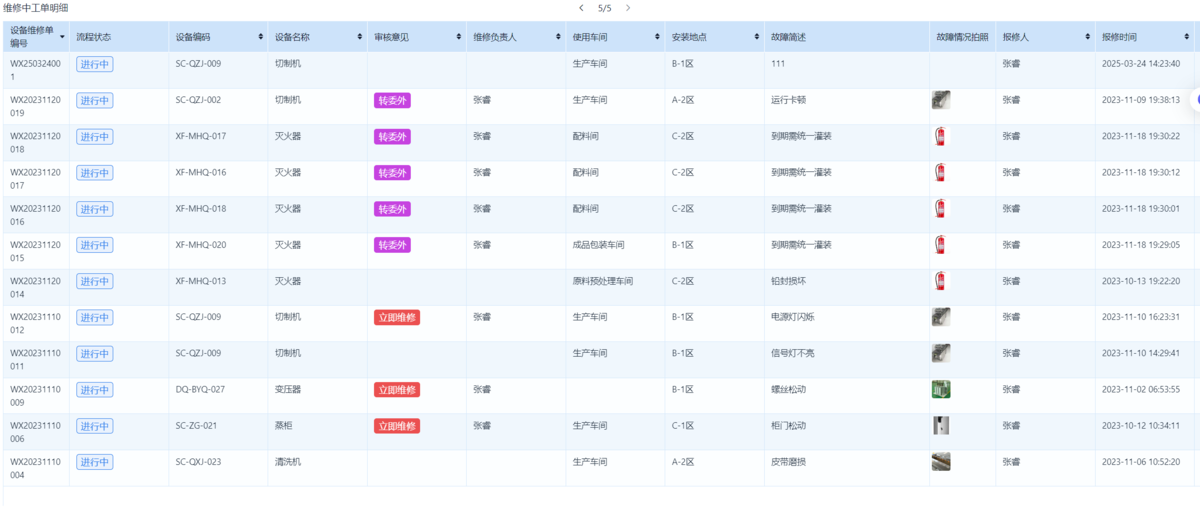Viewport: 1200px width, 507px height.
Task: Select order number WX20231110004 cell
Action: [x=36, y=468]
